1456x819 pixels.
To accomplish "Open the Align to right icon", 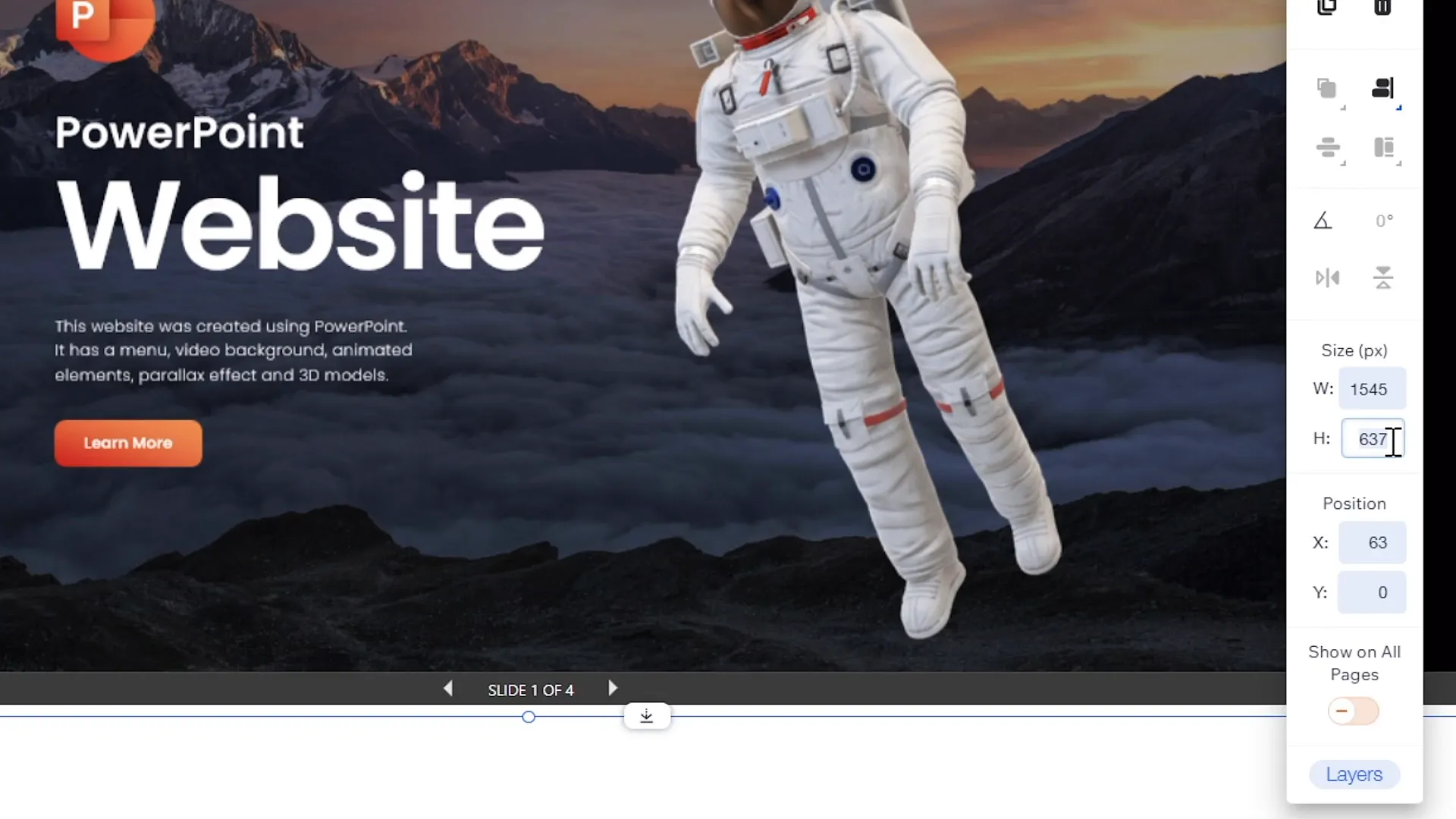I will [x=1383, y=89].
